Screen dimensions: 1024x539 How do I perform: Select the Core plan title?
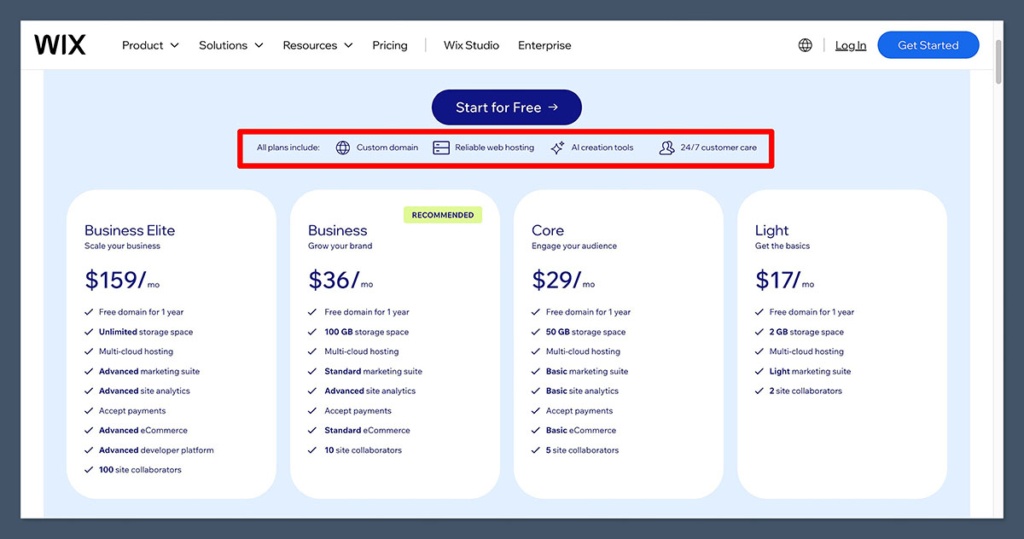point(547,230)
